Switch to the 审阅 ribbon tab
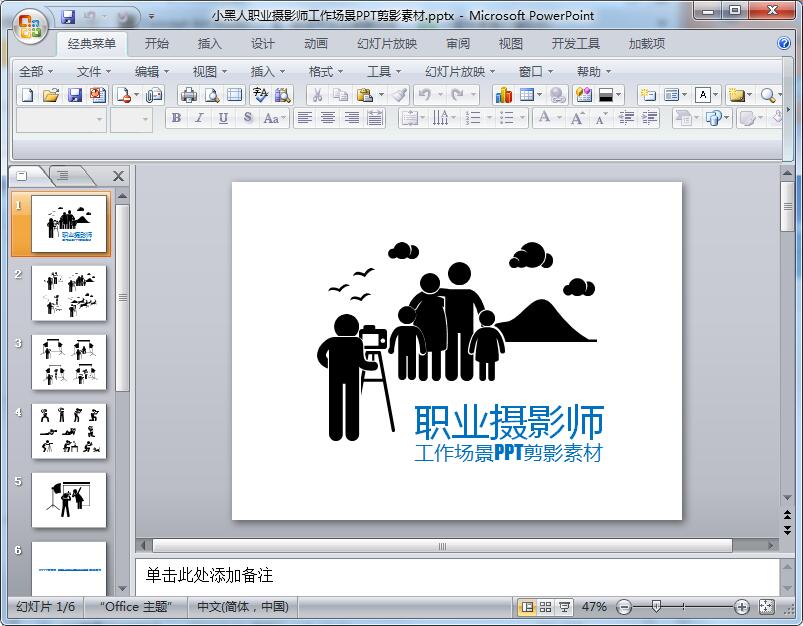The height and width of the screenshot is (626, 803). click(x=458, y=44)
